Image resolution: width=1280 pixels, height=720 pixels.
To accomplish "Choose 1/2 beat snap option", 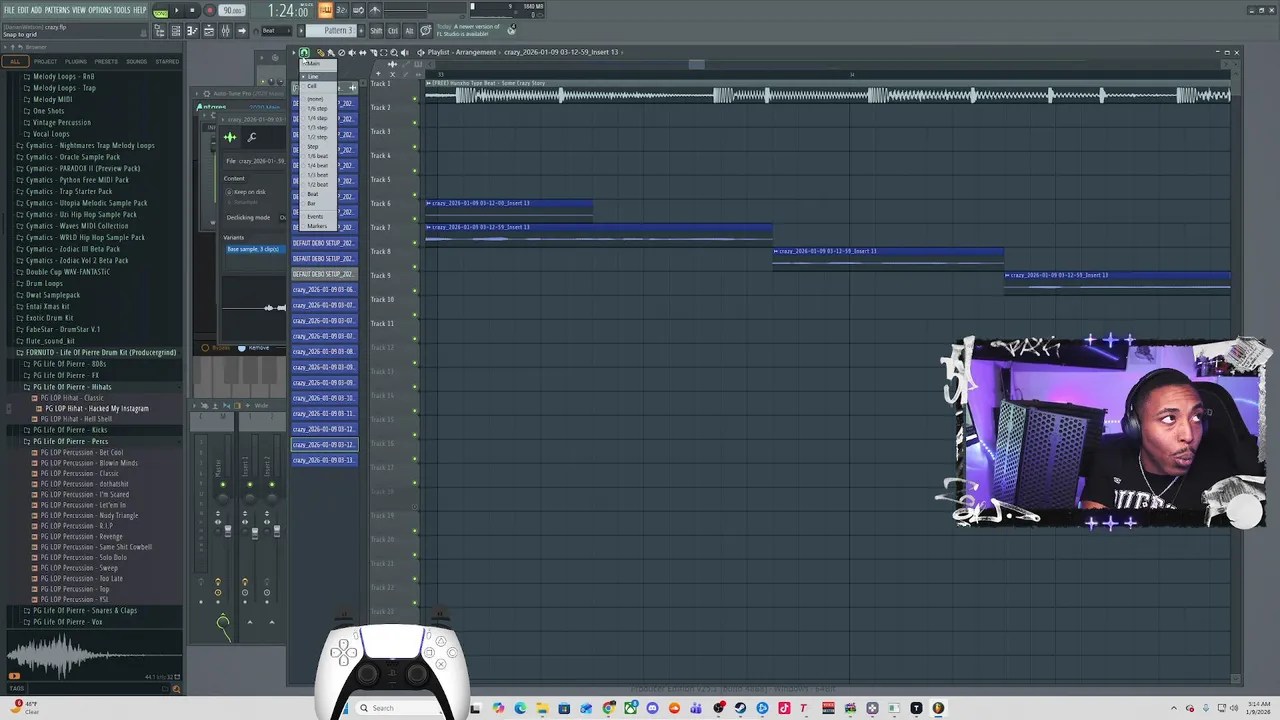I will (x=317, y=184).
